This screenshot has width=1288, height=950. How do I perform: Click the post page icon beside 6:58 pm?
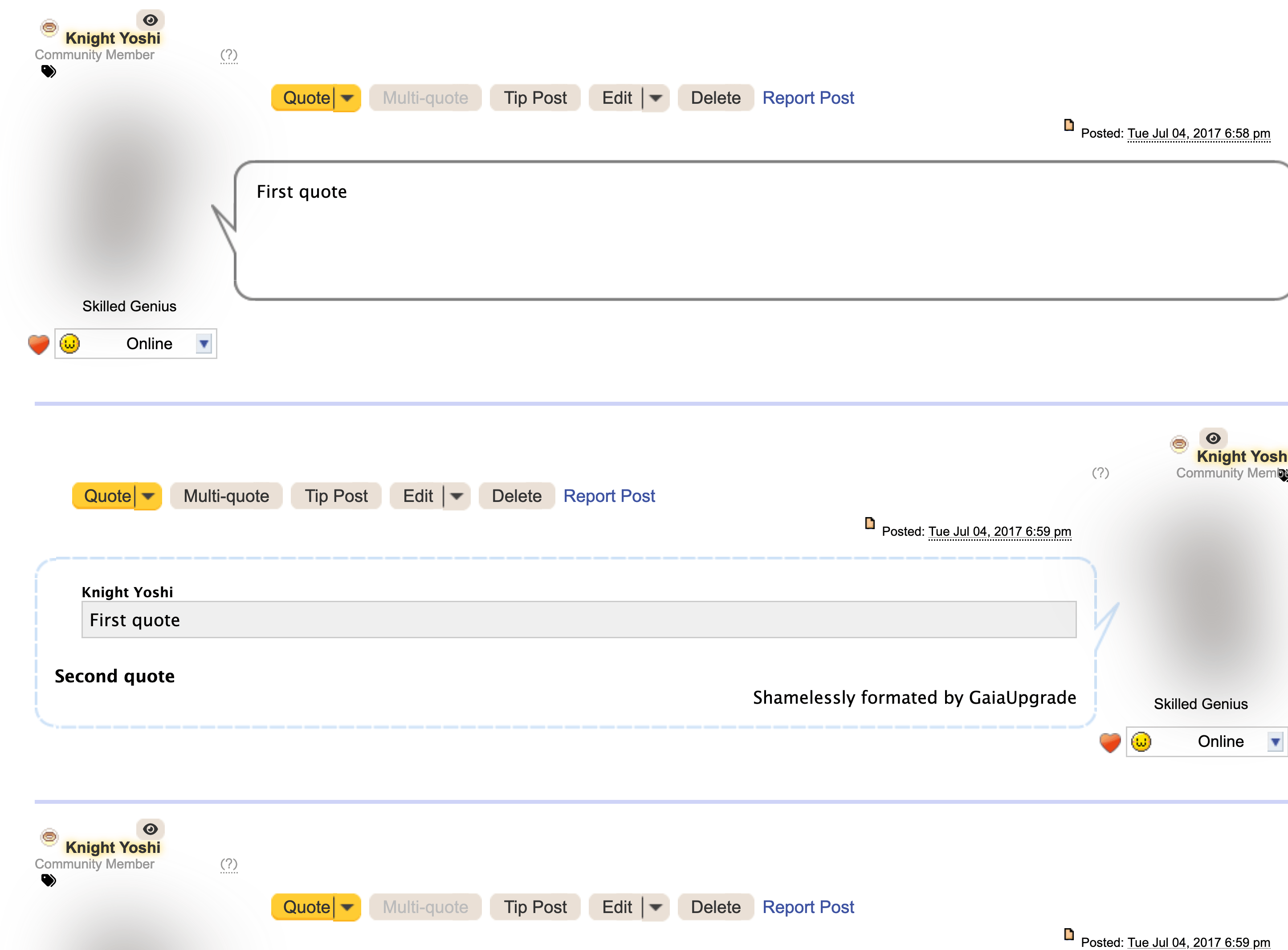pyautogui.click(x=1068, y=125)
